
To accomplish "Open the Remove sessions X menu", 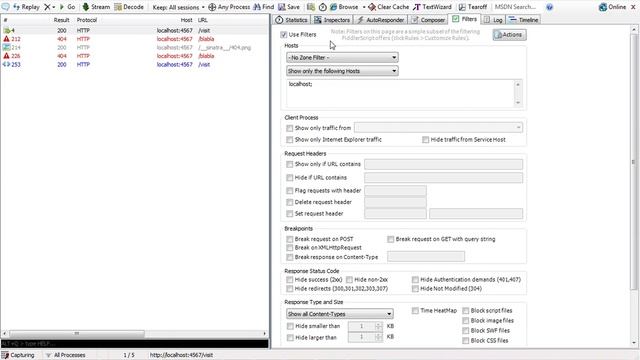I will [x=49, y=7].
